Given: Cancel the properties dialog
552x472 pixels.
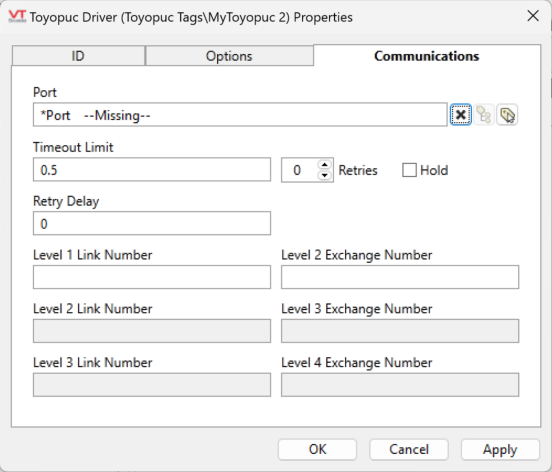Looking at the screenshot, I should [x=409, y=449].
